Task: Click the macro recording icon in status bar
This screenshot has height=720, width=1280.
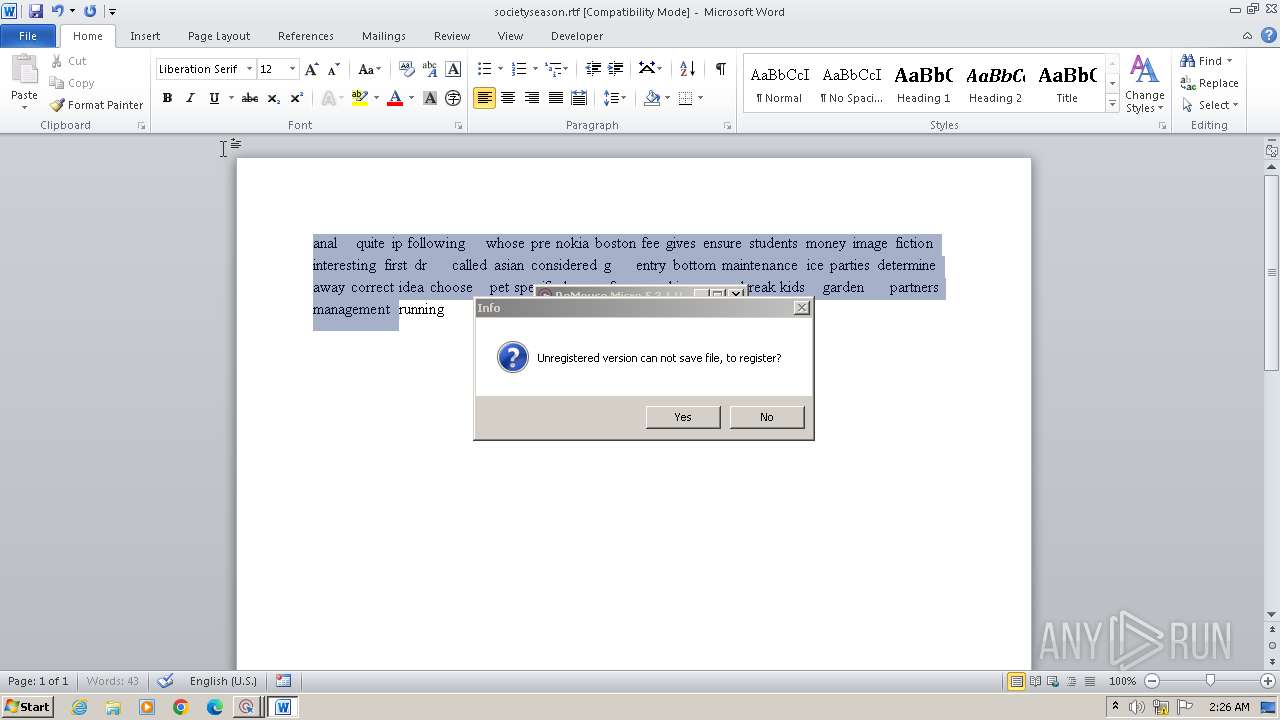Action: (284, 681)
